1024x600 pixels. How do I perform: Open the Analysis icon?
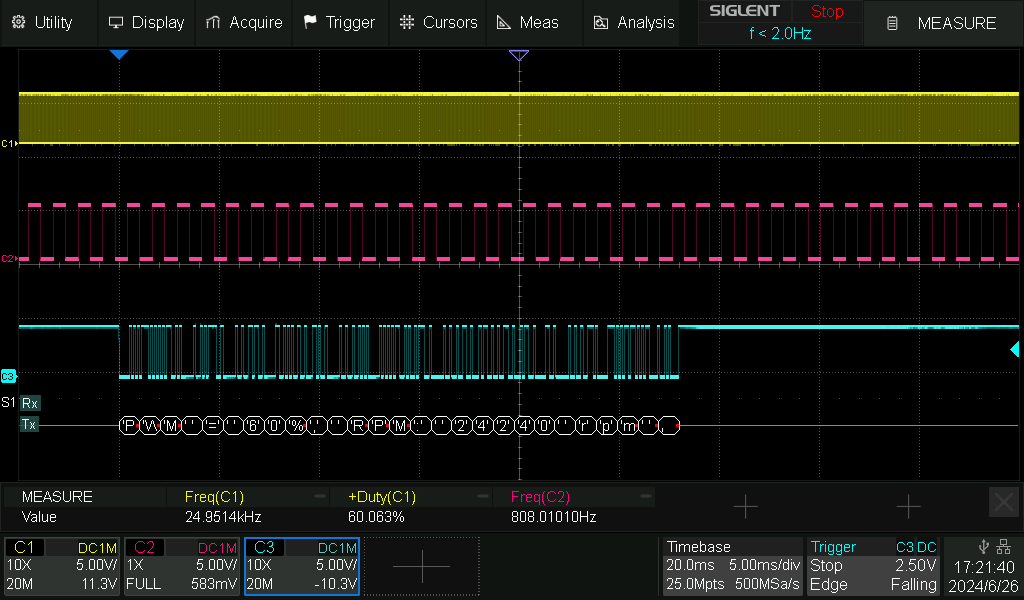(x=601, y=22)
